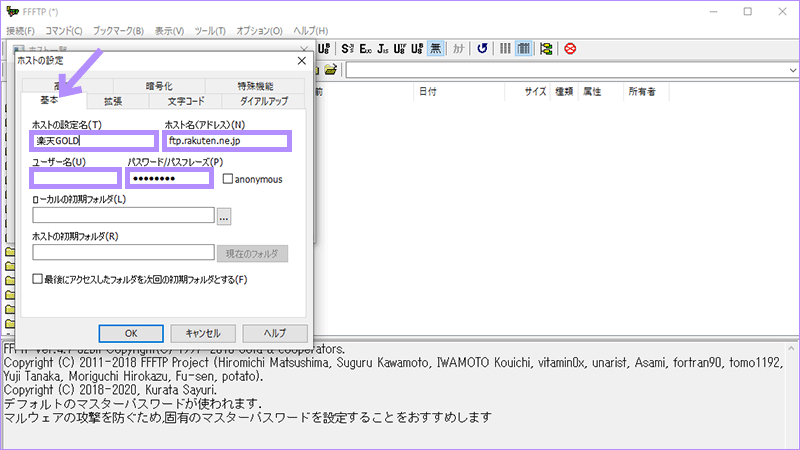Click the red abort transfer icon
The height and width of the screenshot is (450, 800).
(570, 48)
